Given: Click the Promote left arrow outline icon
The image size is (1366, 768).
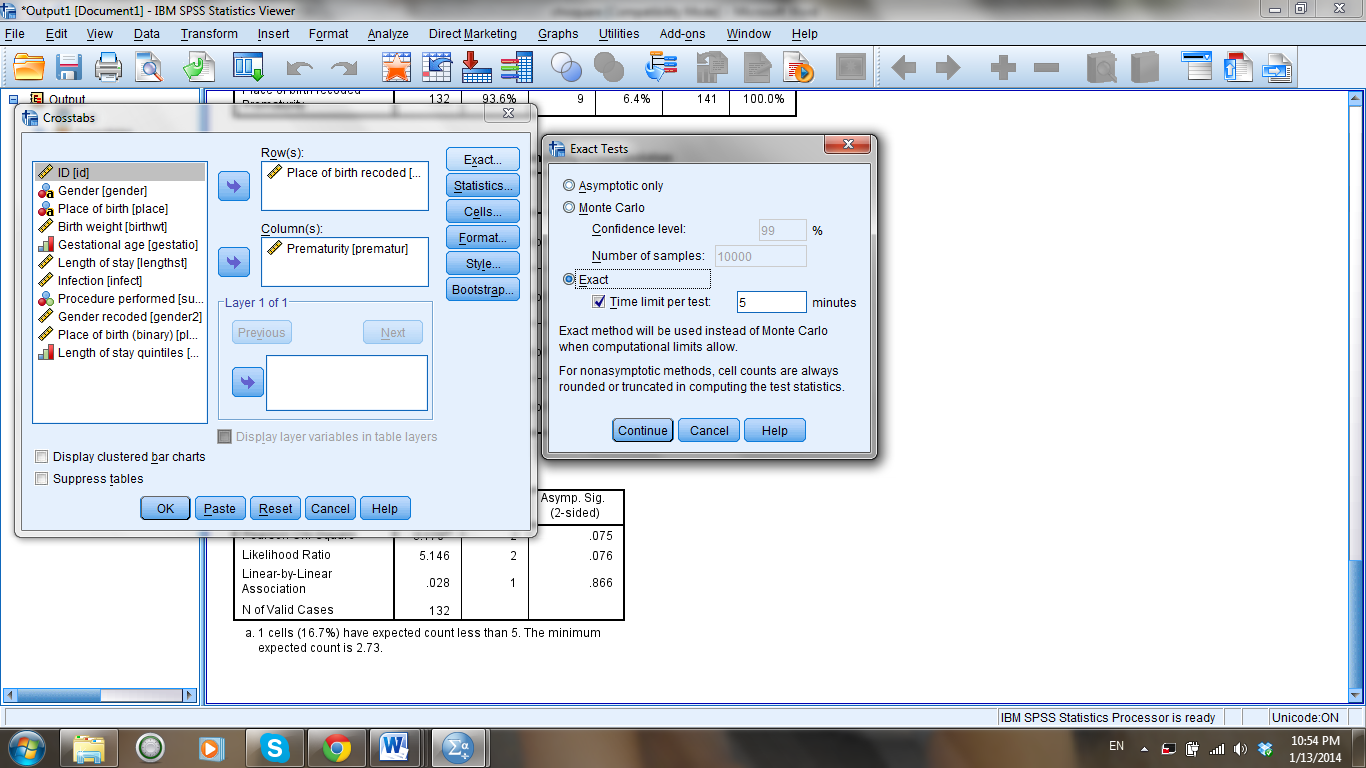Looking at the screenshot, I should (904, 68).
